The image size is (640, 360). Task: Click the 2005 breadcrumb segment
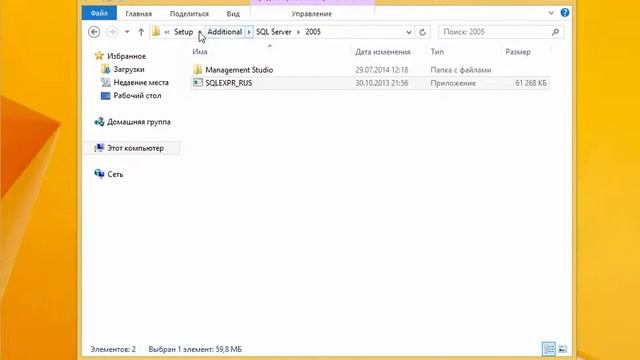pyautogui.click(x=313, y=32)
